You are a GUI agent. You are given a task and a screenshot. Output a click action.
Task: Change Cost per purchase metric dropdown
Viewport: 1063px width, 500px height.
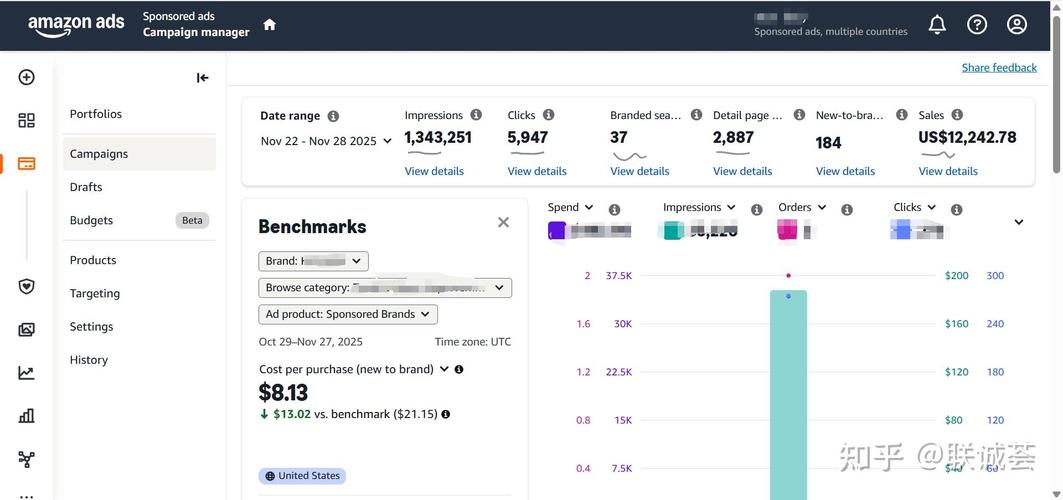[444, 369]
